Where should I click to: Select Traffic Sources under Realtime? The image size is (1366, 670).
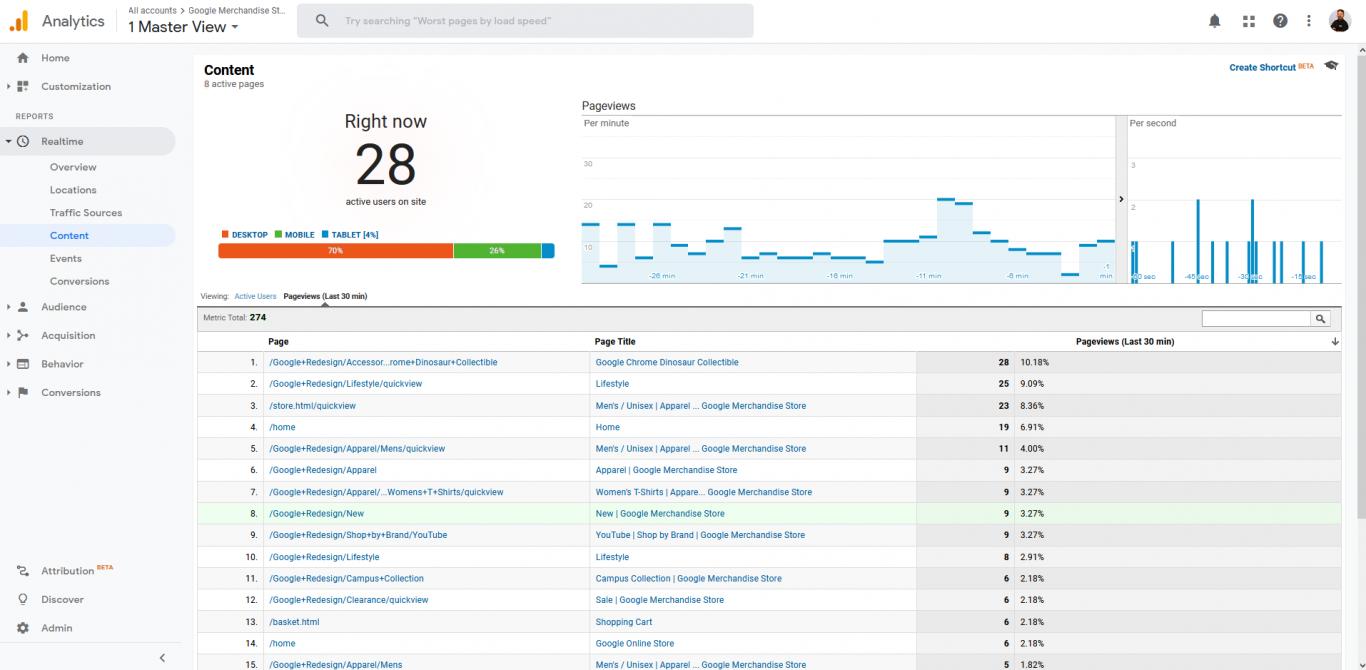[87, 212]
